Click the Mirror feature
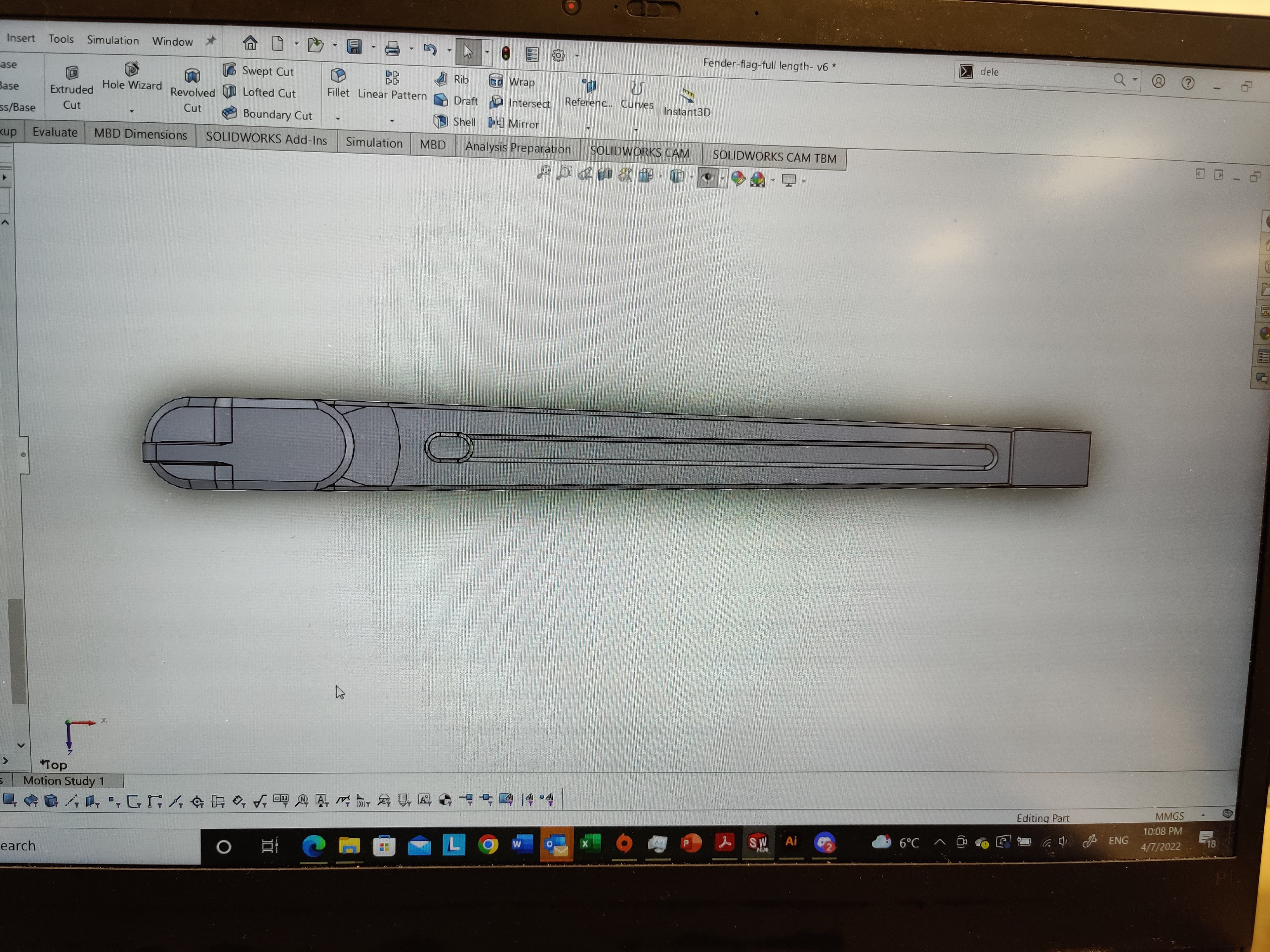The width and height of the screenshot is (1270, 952). [514, 123]
